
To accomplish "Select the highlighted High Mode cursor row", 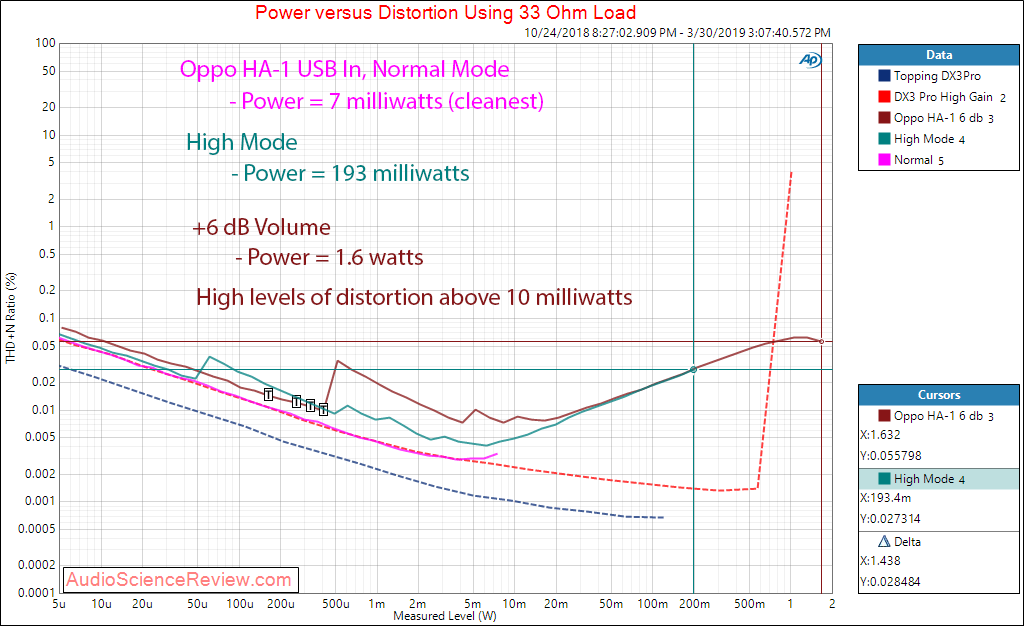I will click(x=938, y=478).
